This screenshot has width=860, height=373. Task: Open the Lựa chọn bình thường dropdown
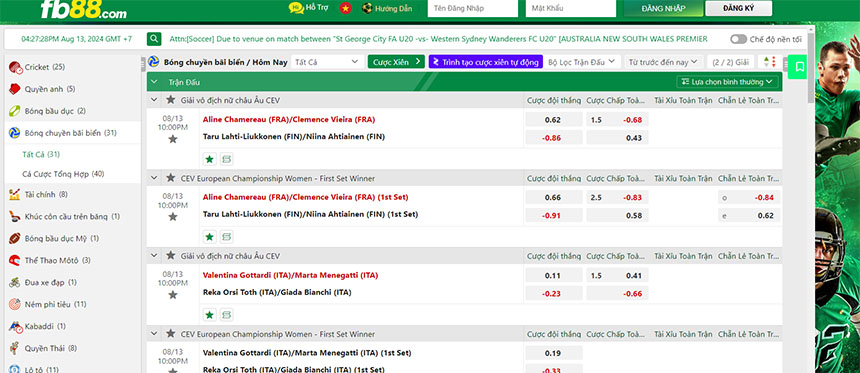click(x=727, y=82)
